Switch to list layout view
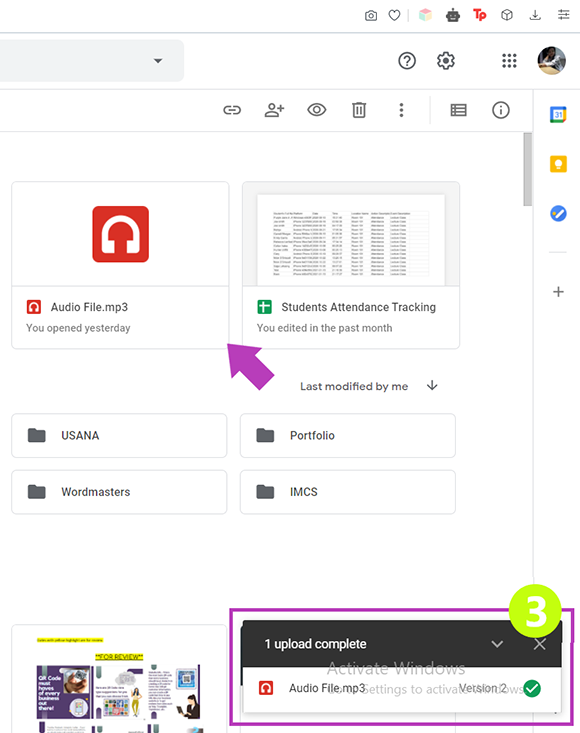The image size is (580, 733). pos(458,110)
